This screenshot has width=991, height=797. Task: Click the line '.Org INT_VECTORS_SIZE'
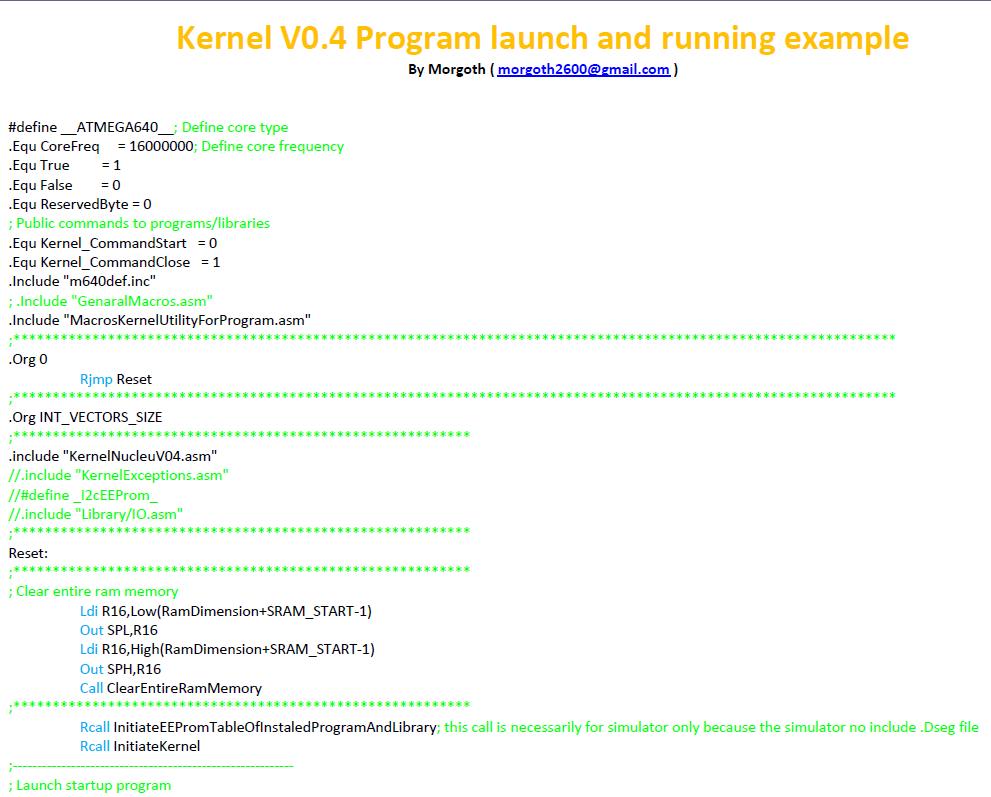point(85,417)
